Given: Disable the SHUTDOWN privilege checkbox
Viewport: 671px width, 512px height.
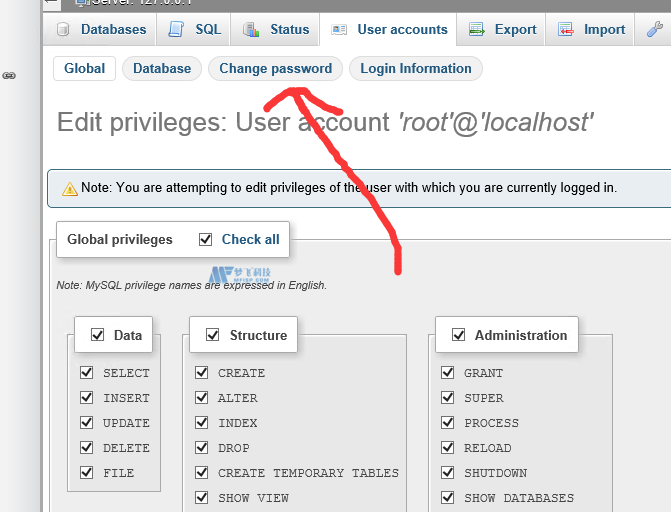Looking at the screenshot, I should point(448,473).
